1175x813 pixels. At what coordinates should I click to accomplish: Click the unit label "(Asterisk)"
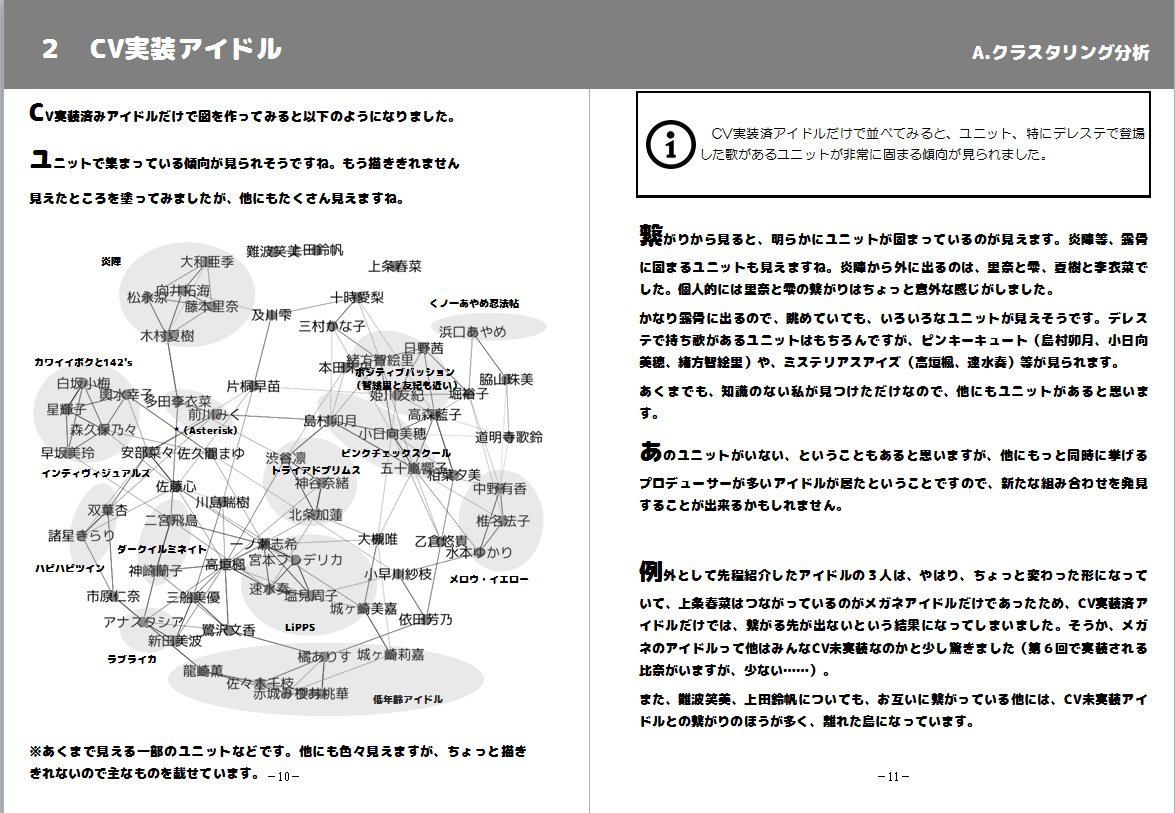[x=211, y=431]
